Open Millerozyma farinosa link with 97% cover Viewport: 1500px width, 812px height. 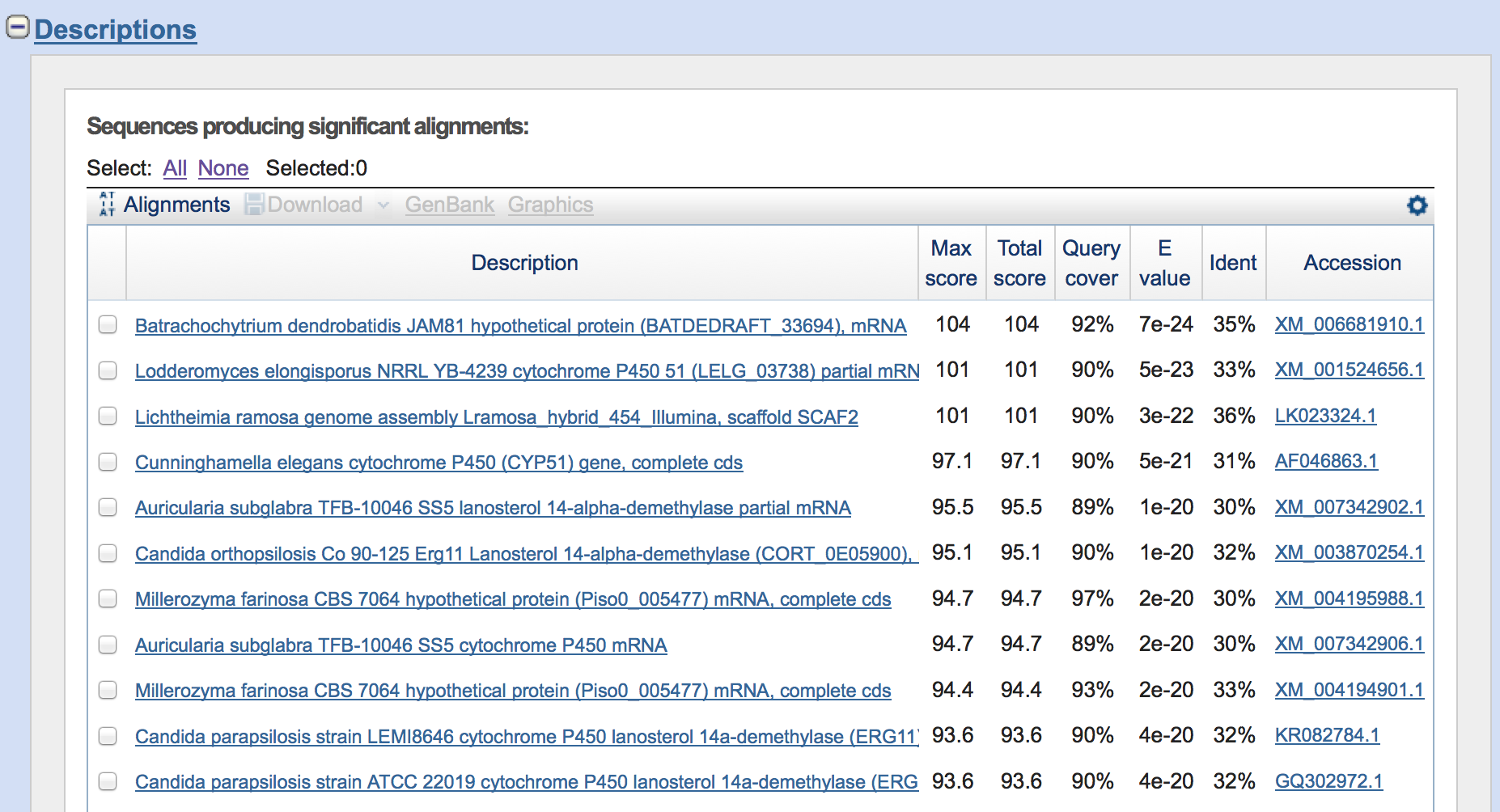point(513,599)
